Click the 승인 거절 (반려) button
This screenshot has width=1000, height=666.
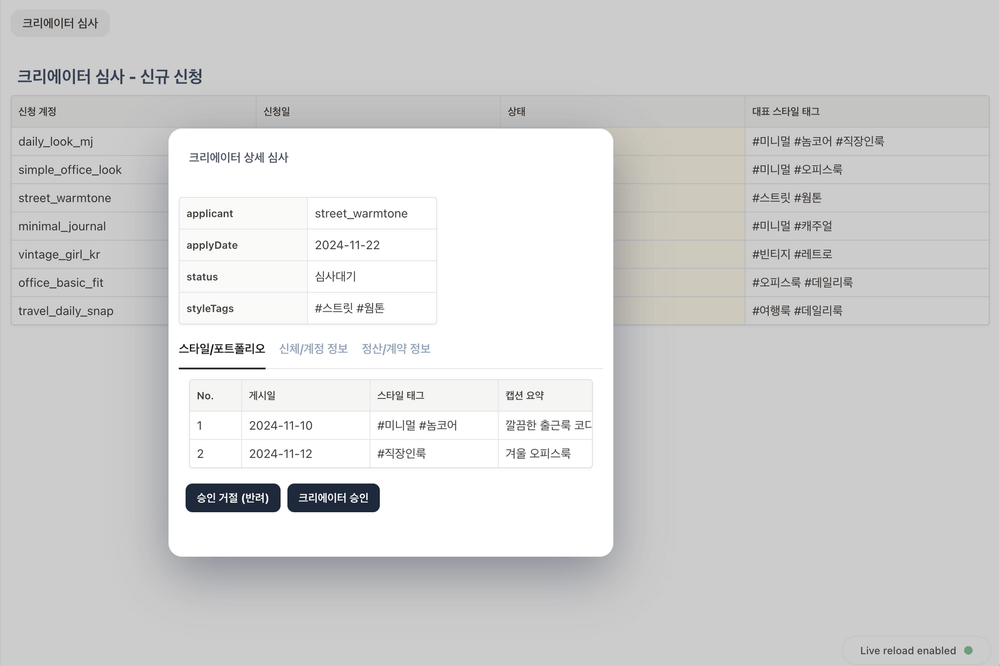click(x=232, y=498)
